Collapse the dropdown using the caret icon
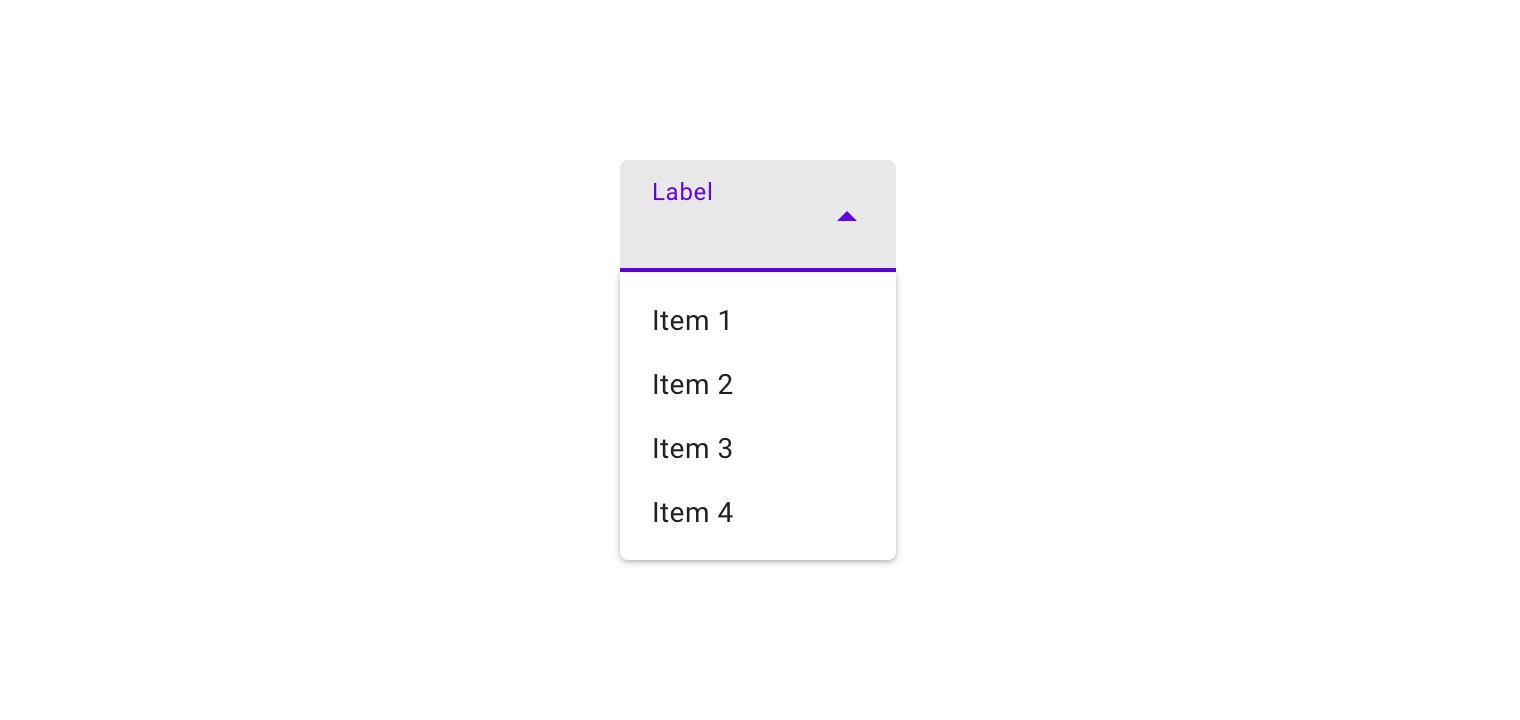The width and height of the screenshot is (1520, 720). coord(847,216)
